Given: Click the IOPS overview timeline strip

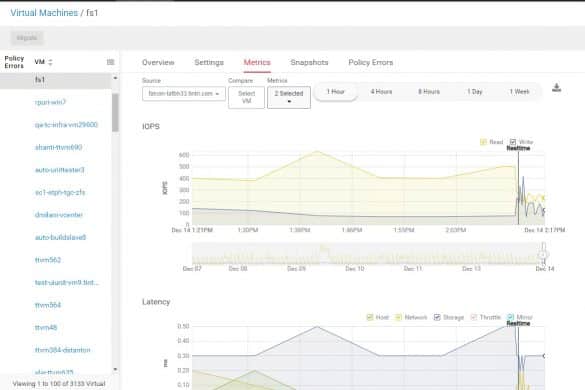Looking at the screenshot, I should [367, 254].
